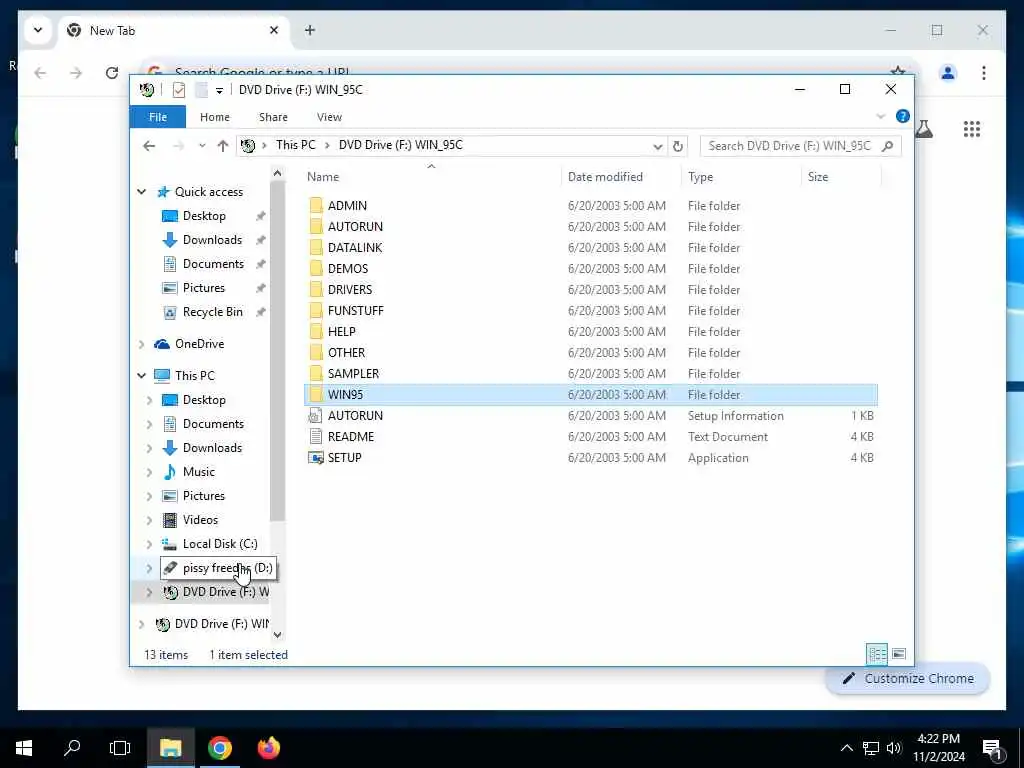1024x768 pixels.
Task: Select the AUTORUN setup information file icon
Action: (316, 415)
